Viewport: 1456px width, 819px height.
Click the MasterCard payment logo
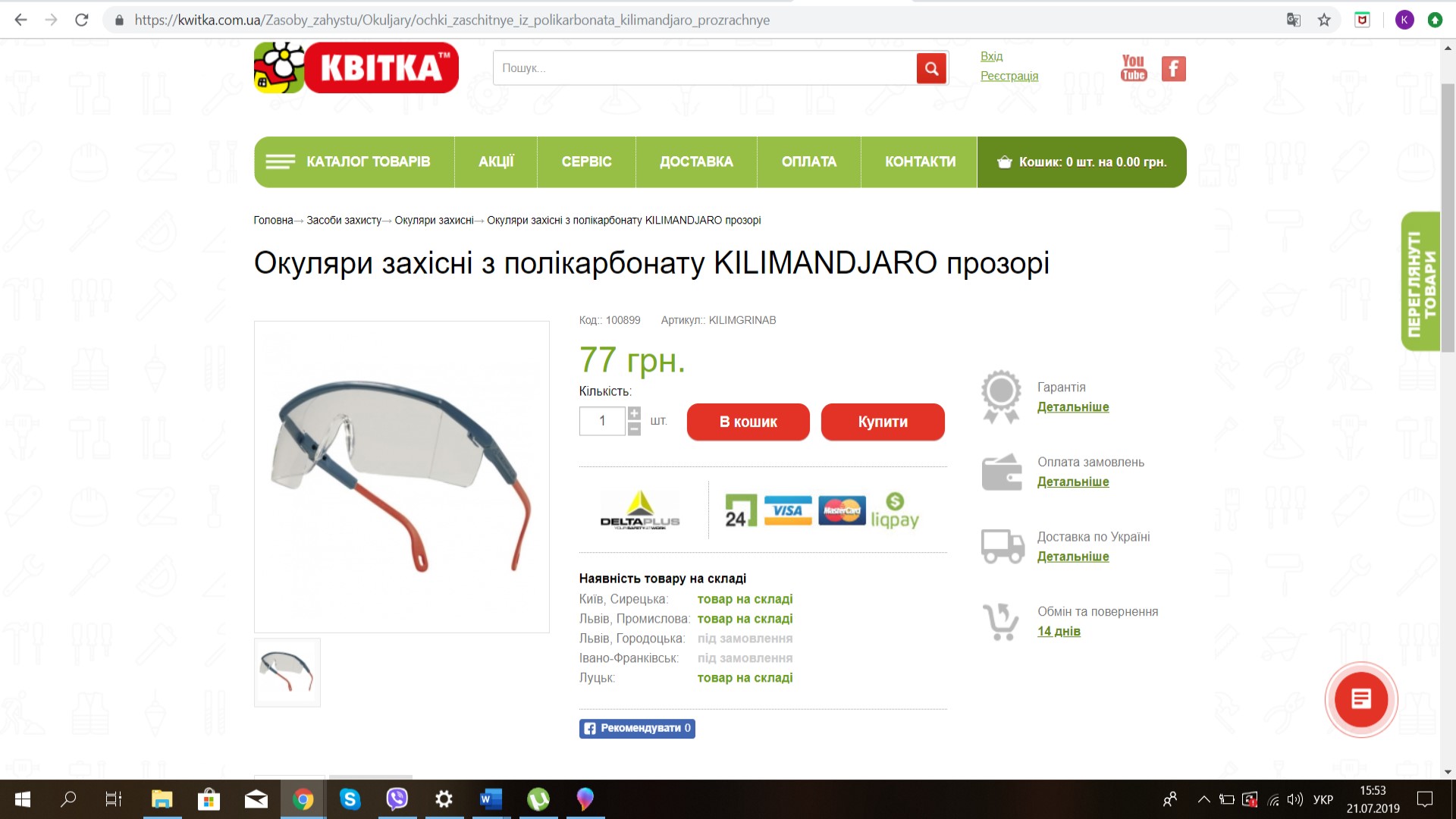[842, 510]
